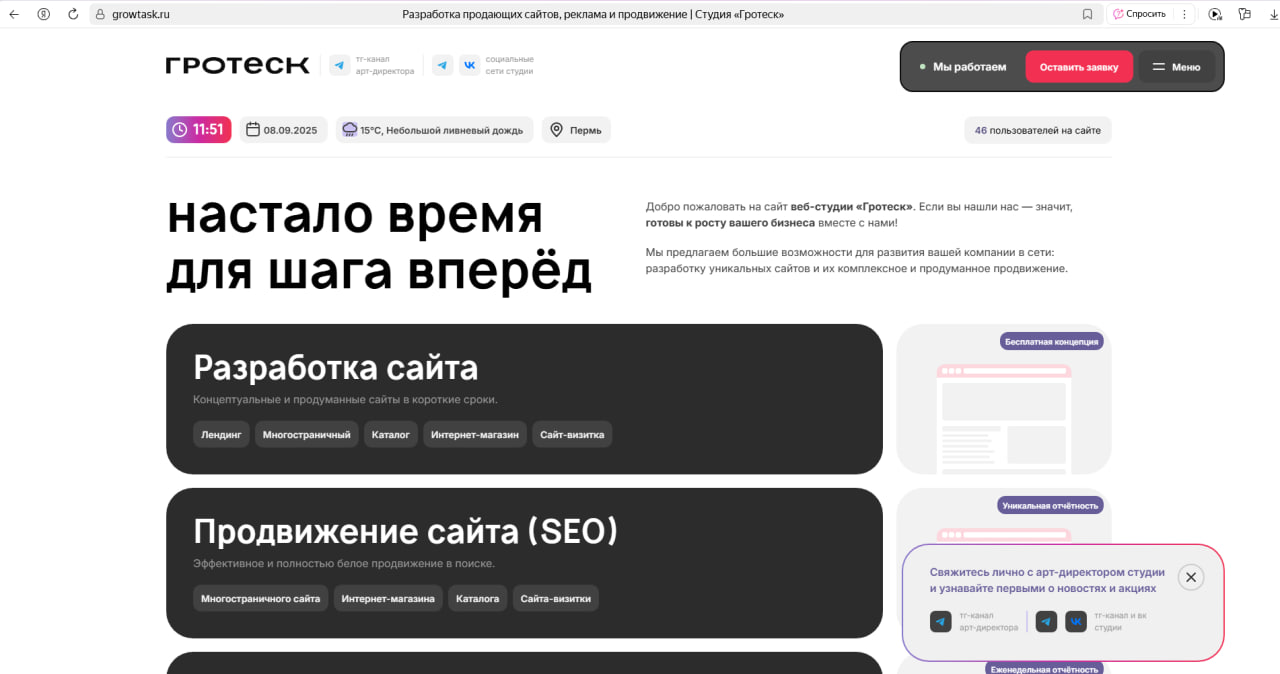Click the Бесплатная концепция thumbnail card
1280x674 pixels.
click(1004, 399)
